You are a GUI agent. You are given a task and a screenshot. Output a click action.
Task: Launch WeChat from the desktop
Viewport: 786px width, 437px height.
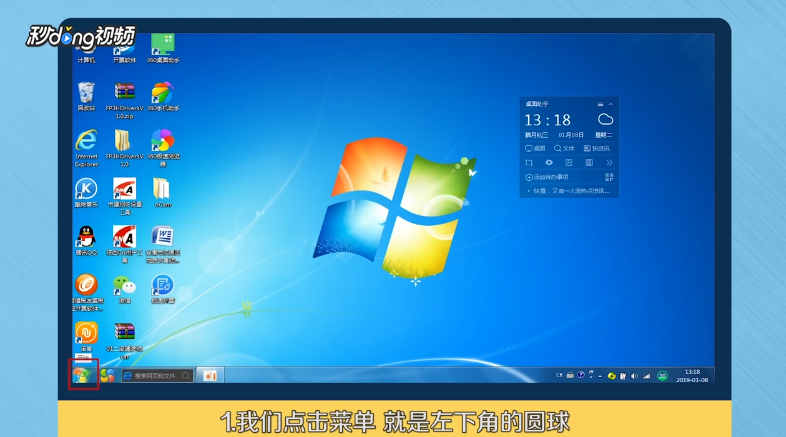[x=124, y=289]
